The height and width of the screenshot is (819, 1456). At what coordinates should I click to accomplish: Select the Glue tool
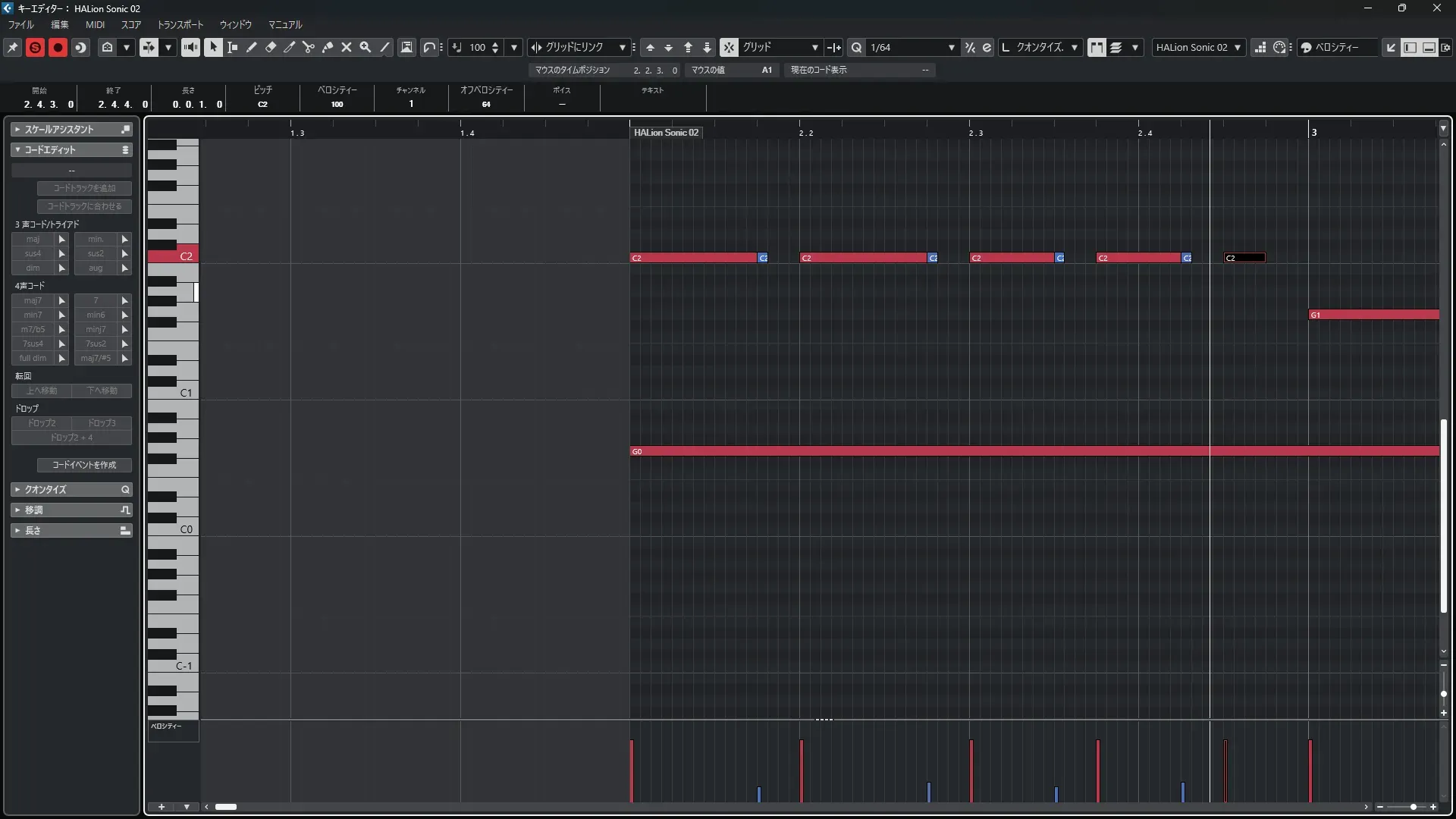click(x=328, y=47)
